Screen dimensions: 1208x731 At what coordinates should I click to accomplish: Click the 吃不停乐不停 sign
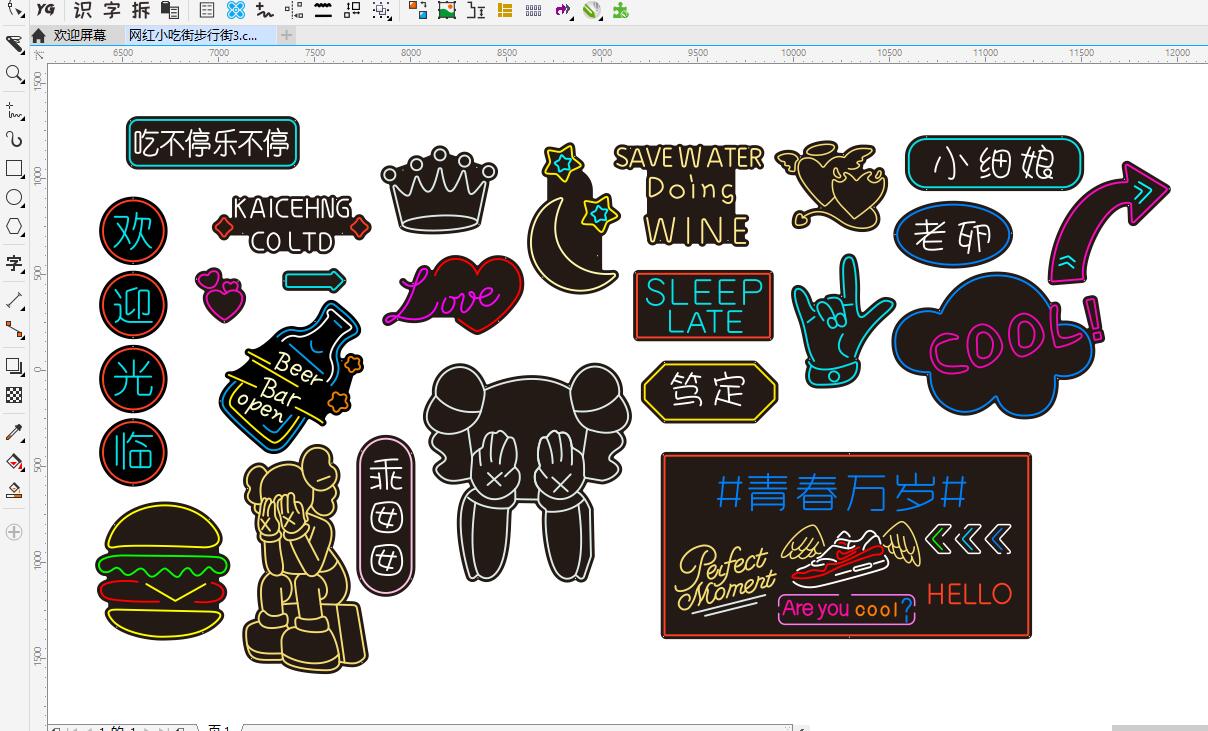213,143
